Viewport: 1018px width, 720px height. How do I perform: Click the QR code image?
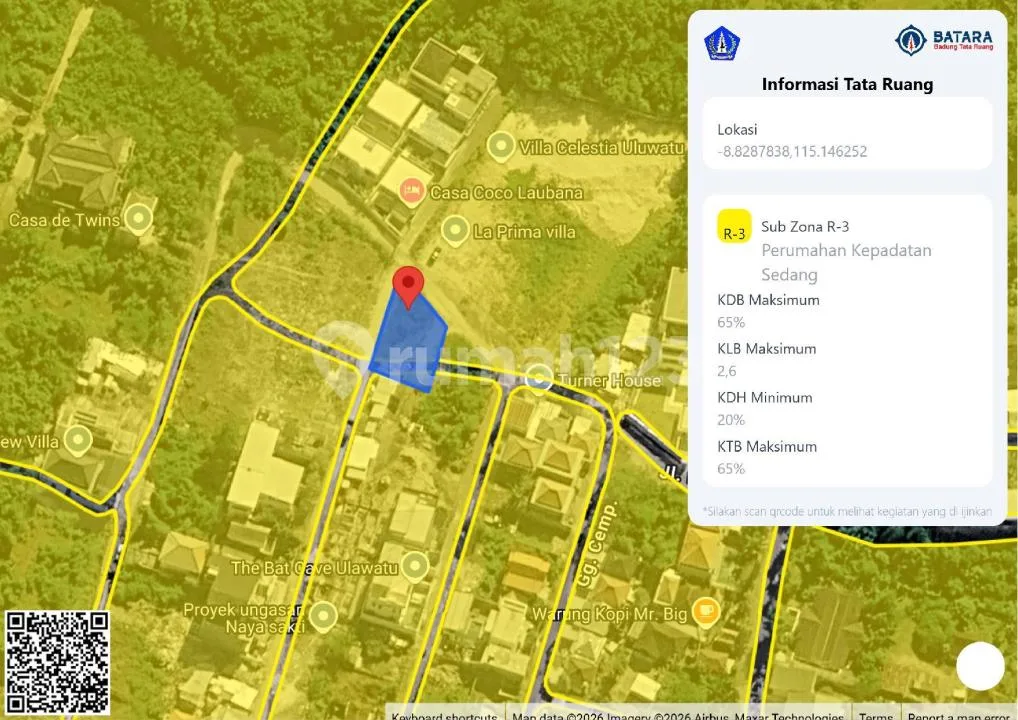[x=57, y=663]
